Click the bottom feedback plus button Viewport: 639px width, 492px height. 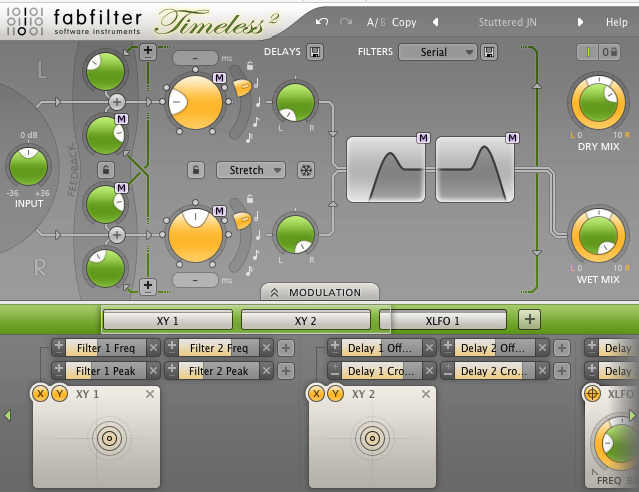pyautogui.click(x=148, y=286)
